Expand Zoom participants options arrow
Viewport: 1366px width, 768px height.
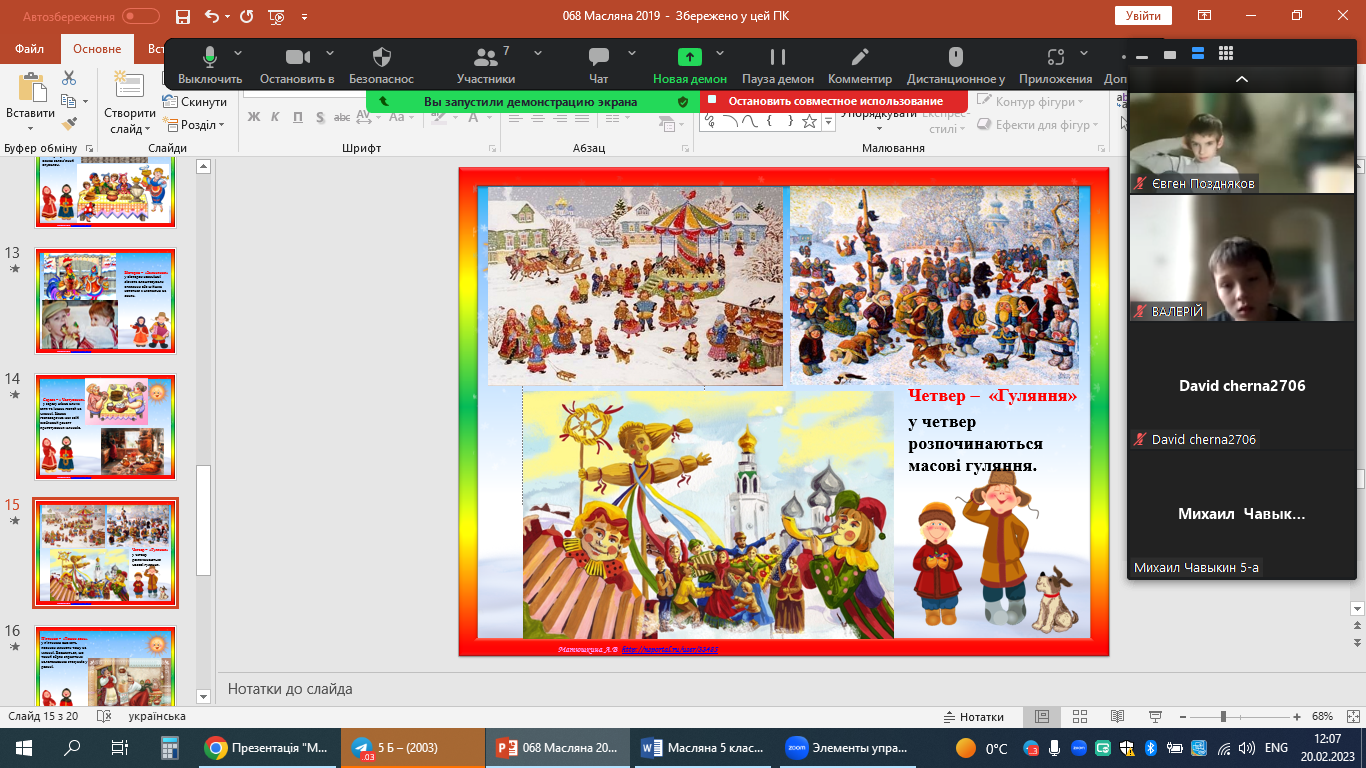538,52
